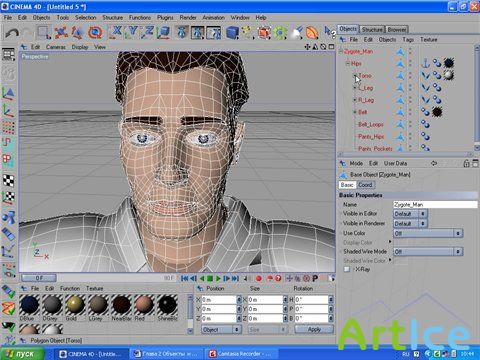Check the X-Ray checkbox
The height and width of the screenshot is (360, 480).
coord(347,269)
